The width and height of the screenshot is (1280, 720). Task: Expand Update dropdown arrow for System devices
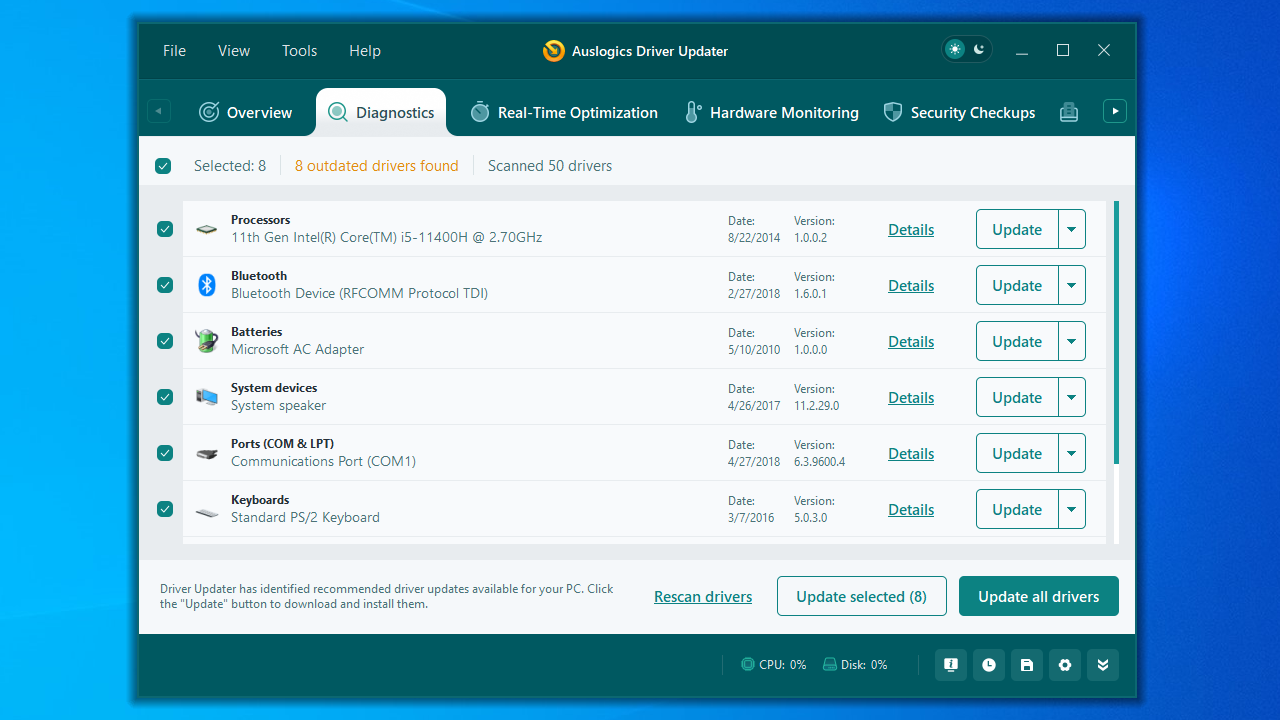[1071, 397]
